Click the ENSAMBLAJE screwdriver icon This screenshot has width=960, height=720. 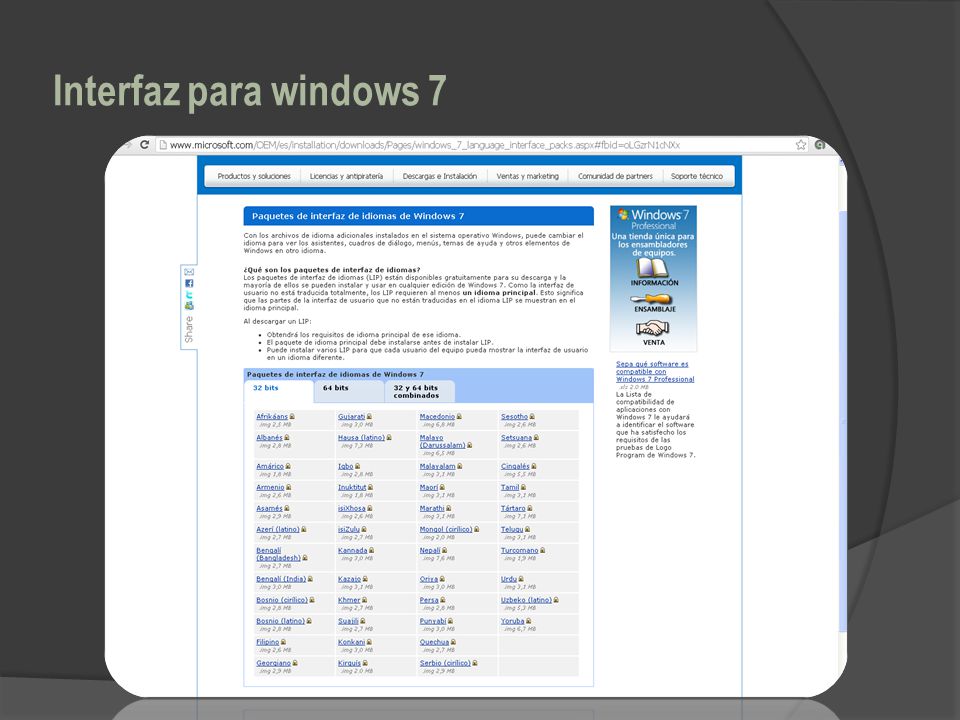click(x=652, y=299)
